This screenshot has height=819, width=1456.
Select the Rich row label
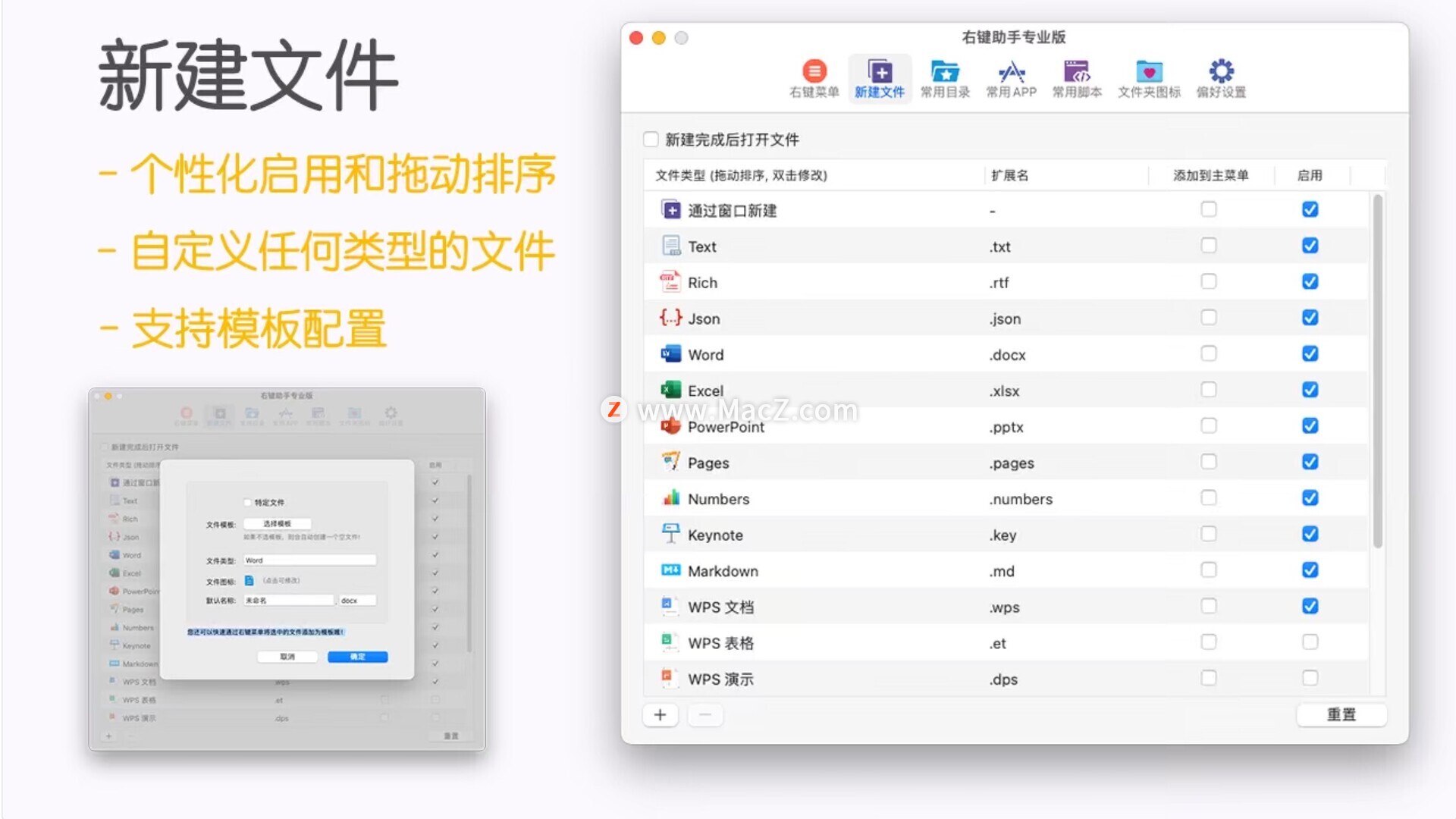click(x=702, y=283)
